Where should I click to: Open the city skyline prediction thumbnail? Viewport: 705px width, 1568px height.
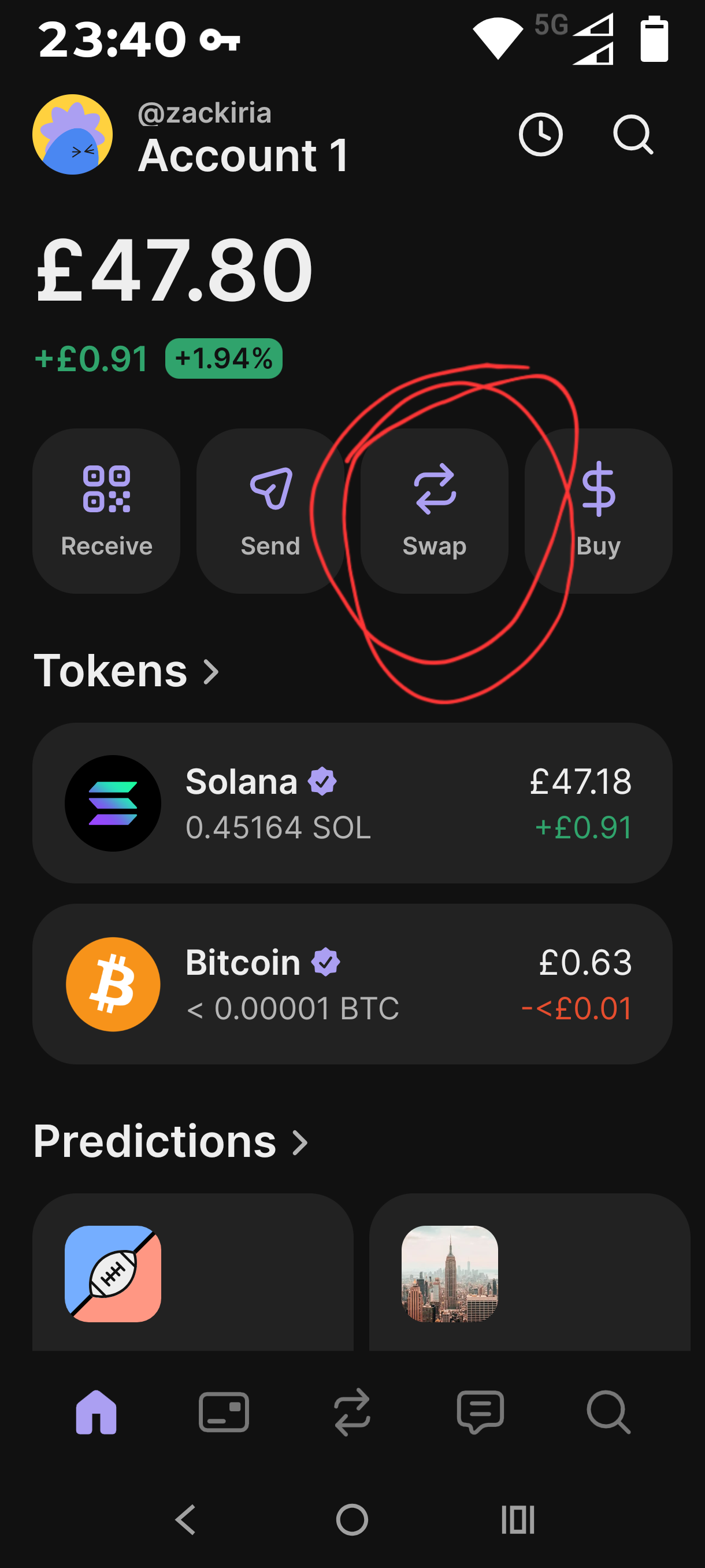(450, 1273)
